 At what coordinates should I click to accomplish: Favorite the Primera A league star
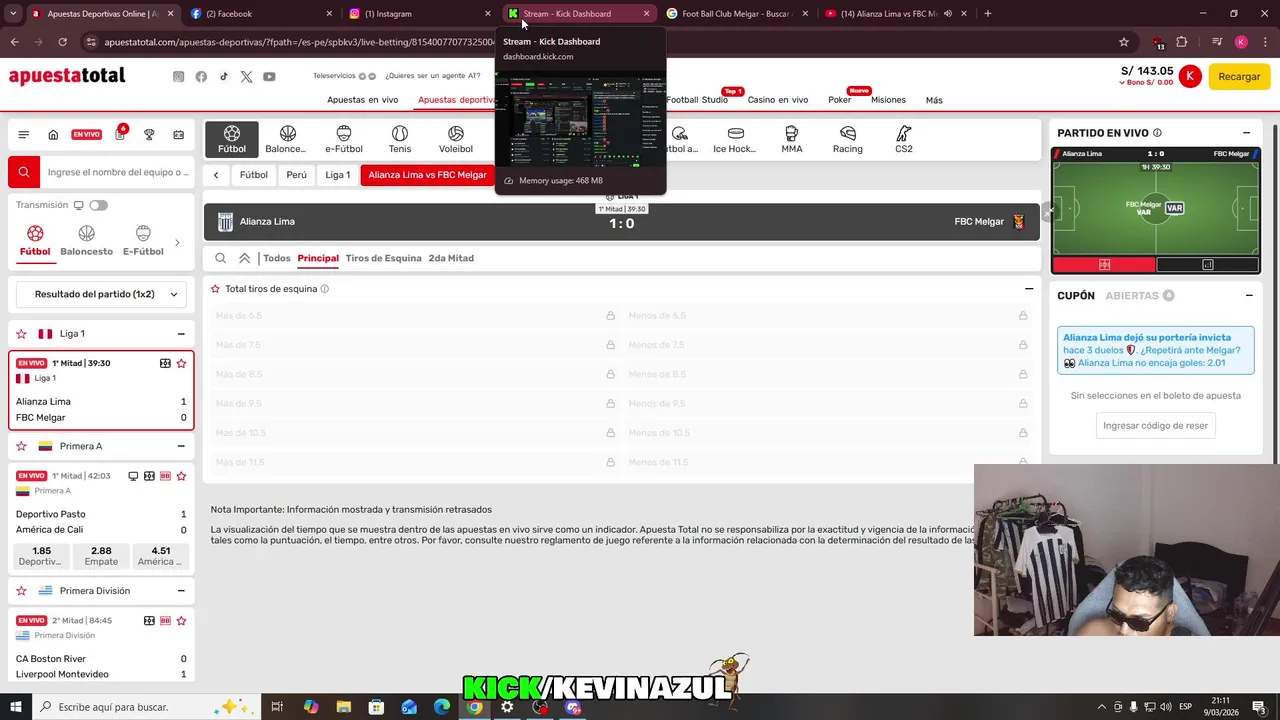coord(21,446)
